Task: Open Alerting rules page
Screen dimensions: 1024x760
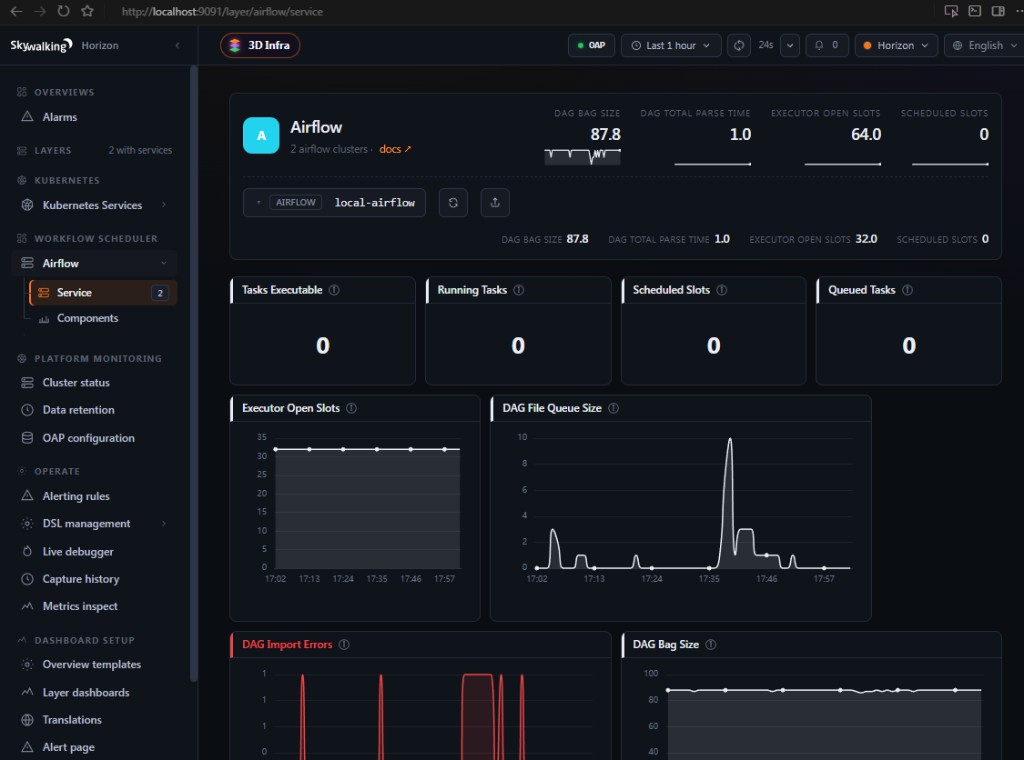Action: 95,496
